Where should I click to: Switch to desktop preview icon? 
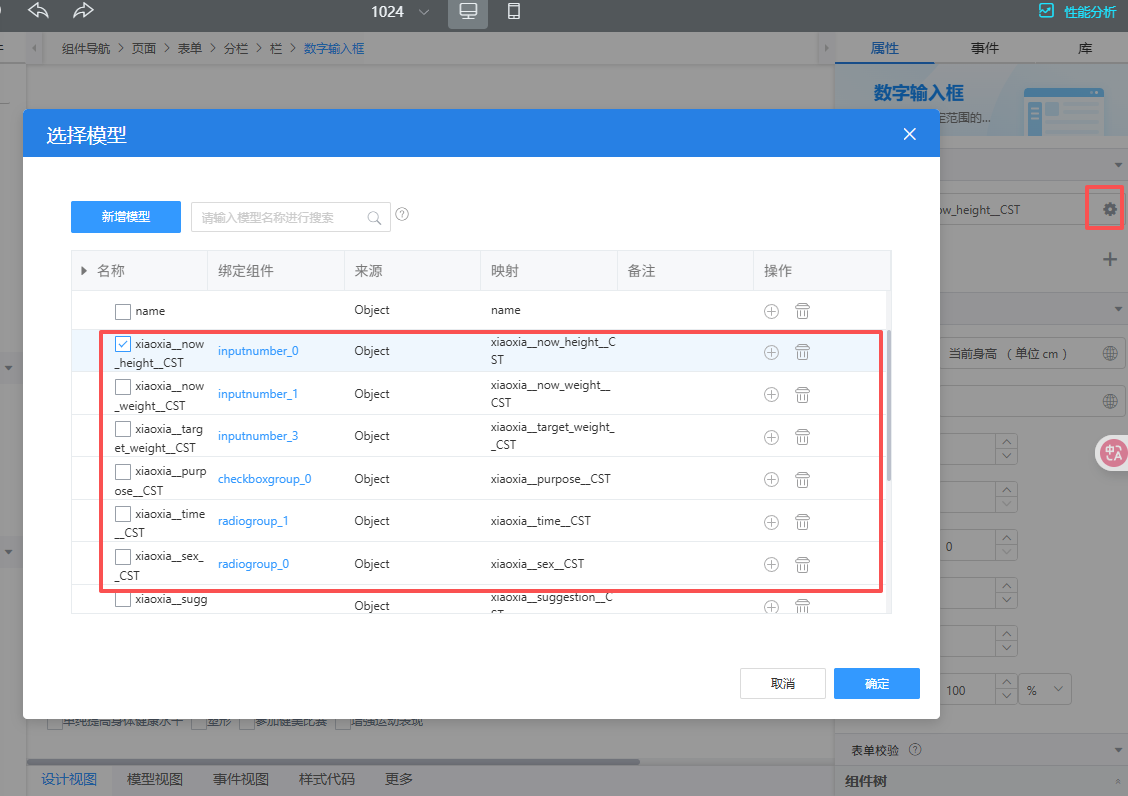click(467, 12)
